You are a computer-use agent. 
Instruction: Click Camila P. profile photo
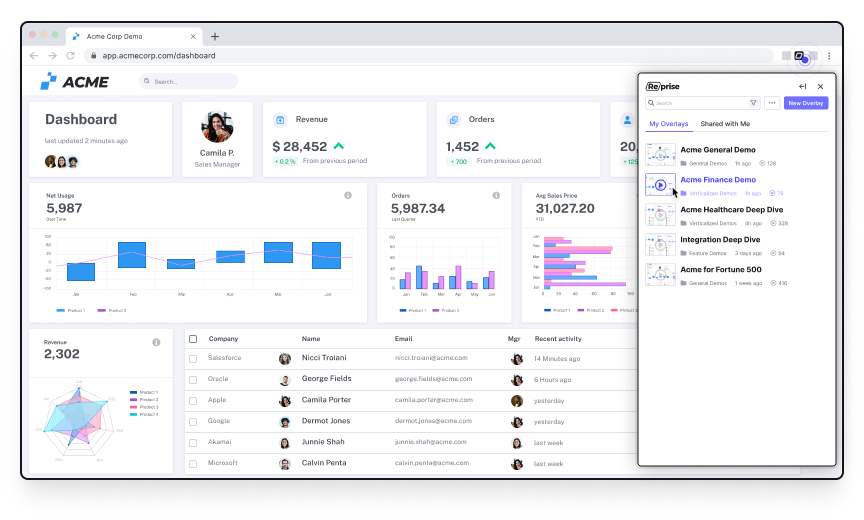tap(217, 127)
